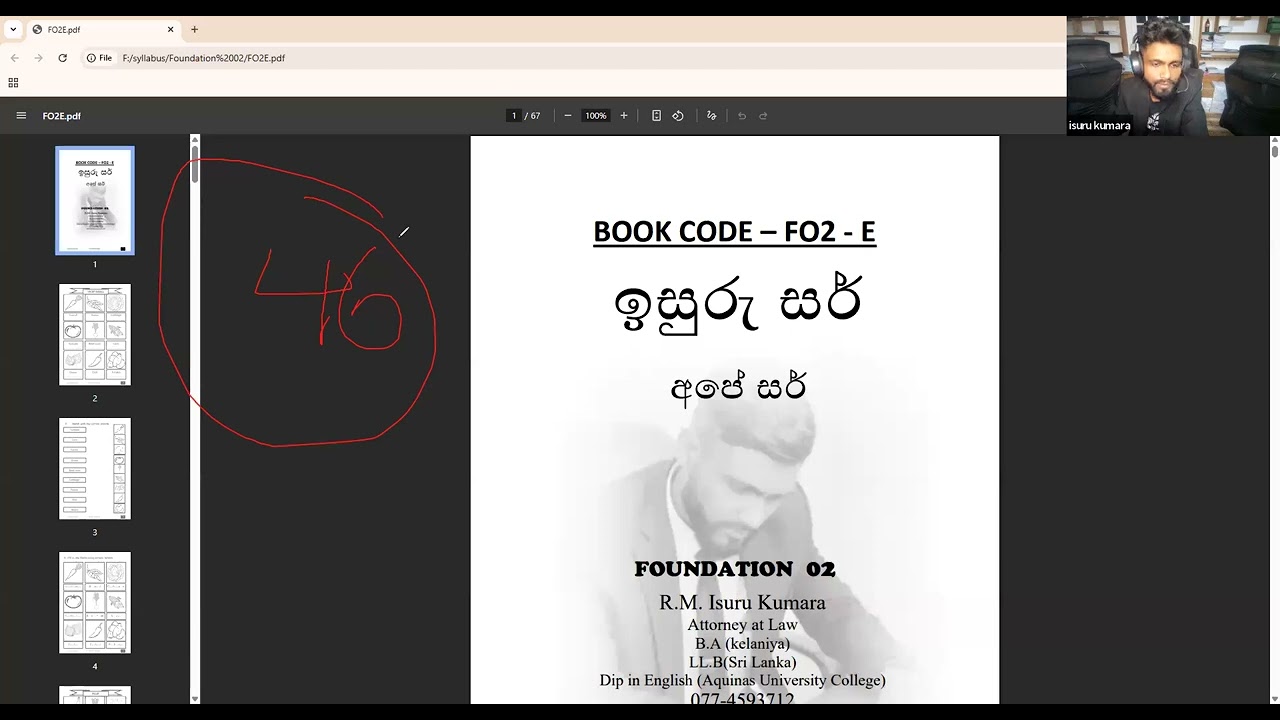Undo the last annotation
The image size is (1280, 720).
742,116
